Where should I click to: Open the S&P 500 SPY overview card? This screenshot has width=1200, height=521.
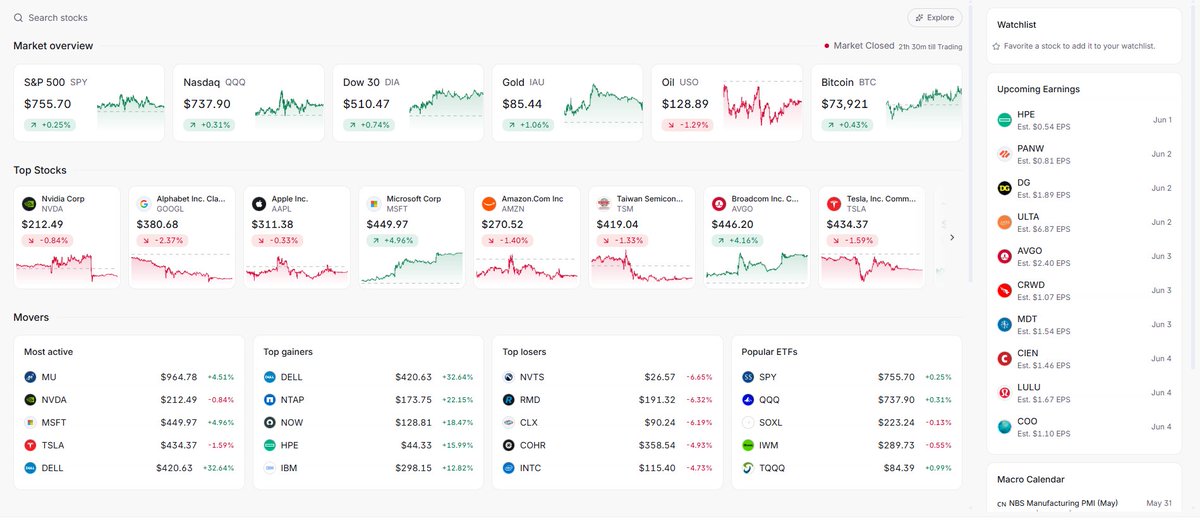[89, 103]
